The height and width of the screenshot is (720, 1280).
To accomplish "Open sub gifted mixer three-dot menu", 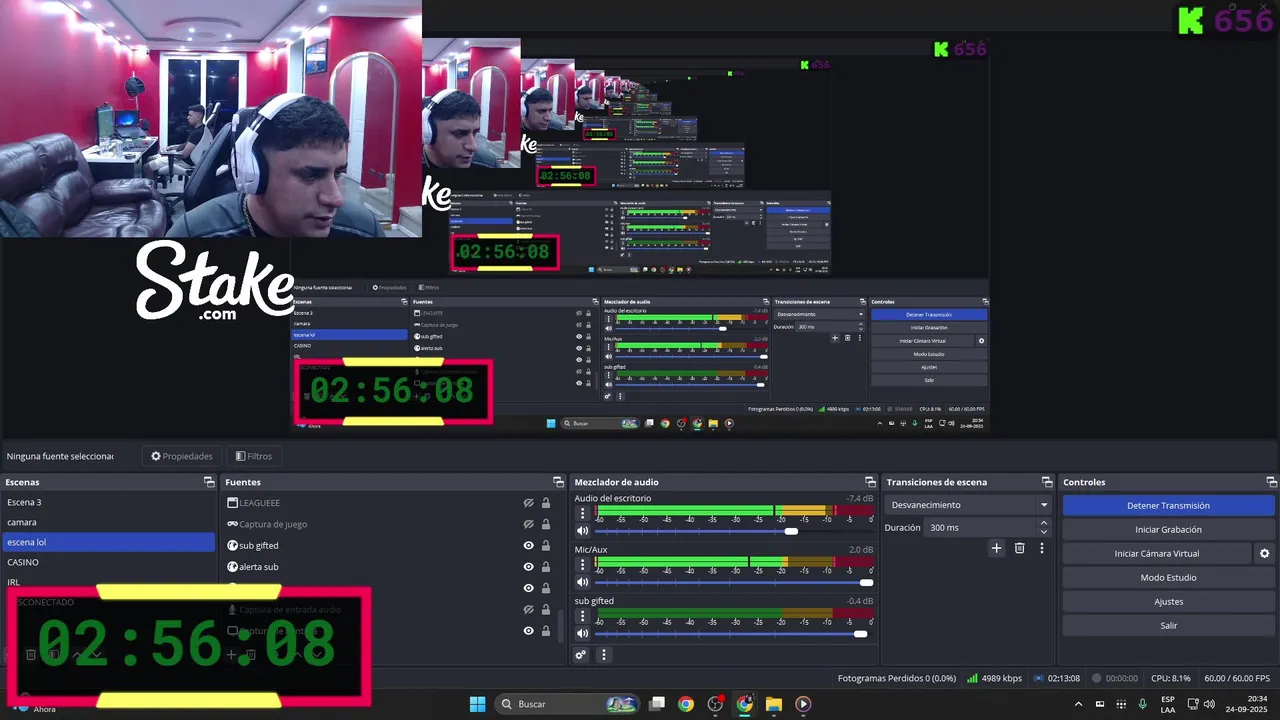I will [x=582, y=616].
